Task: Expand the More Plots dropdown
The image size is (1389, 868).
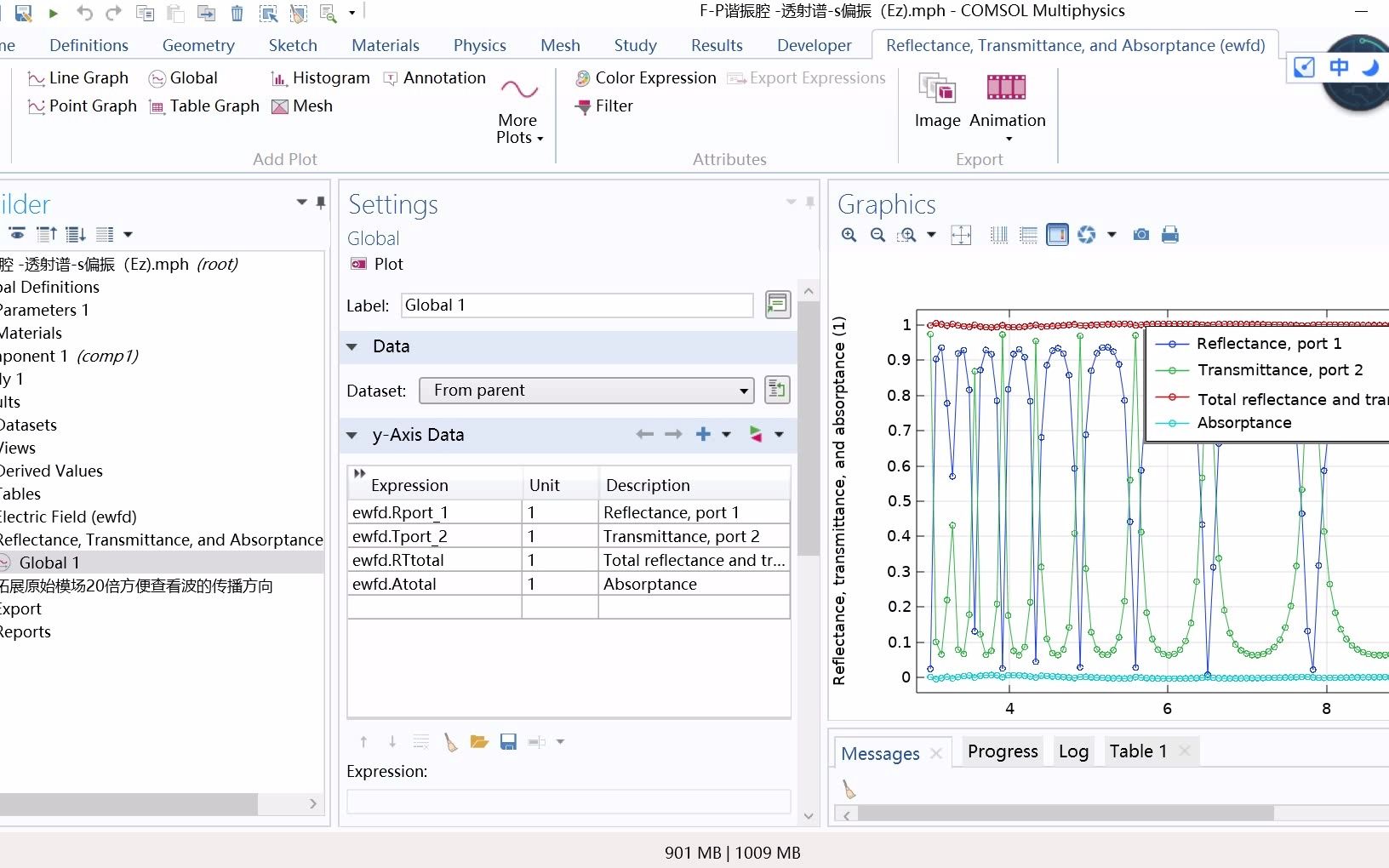Action: pos(519,129)
